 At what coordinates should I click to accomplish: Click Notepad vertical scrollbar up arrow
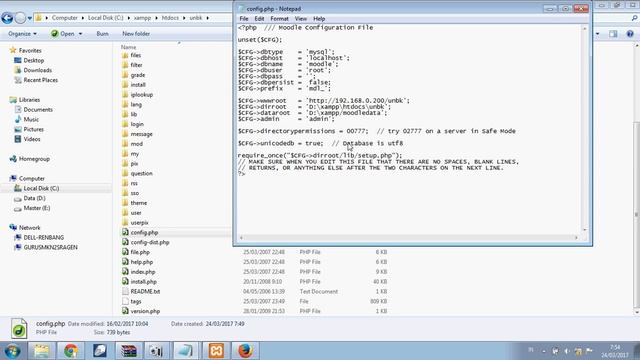584,28
